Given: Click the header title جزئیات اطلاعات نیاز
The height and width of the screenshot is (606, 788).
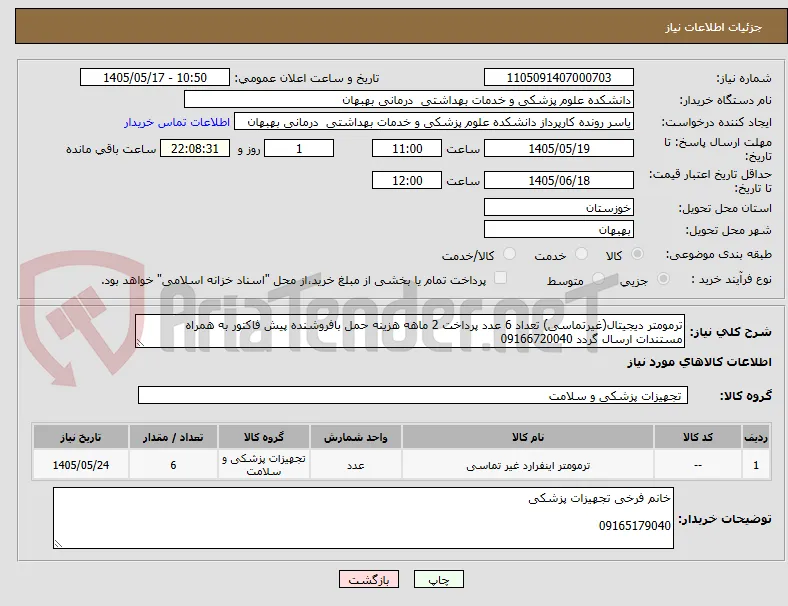Looking at the screenshot, I should (x=714, y=27).
